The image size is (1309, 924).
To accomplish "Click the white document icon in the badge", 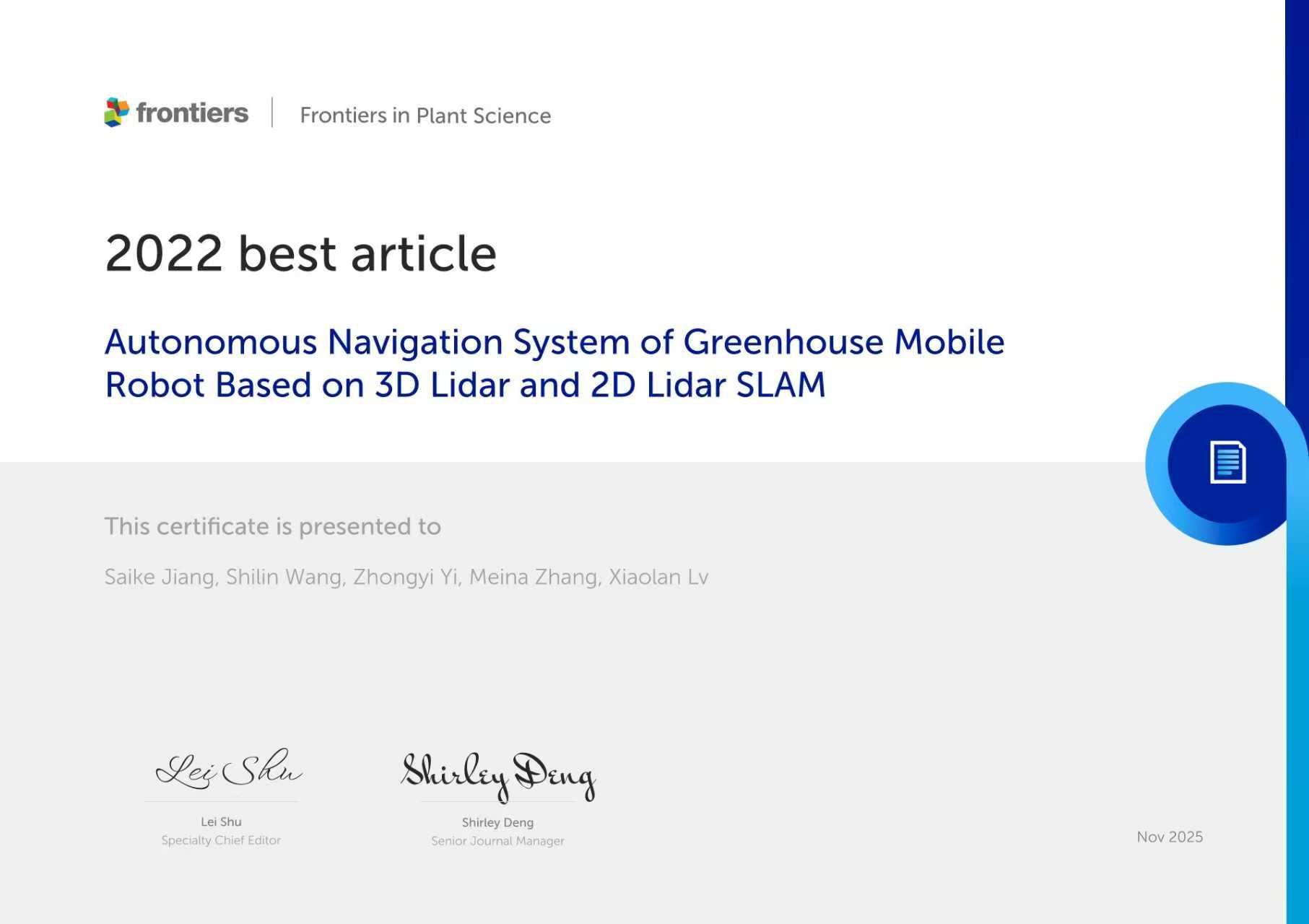I will click(x=1227, y=462).
